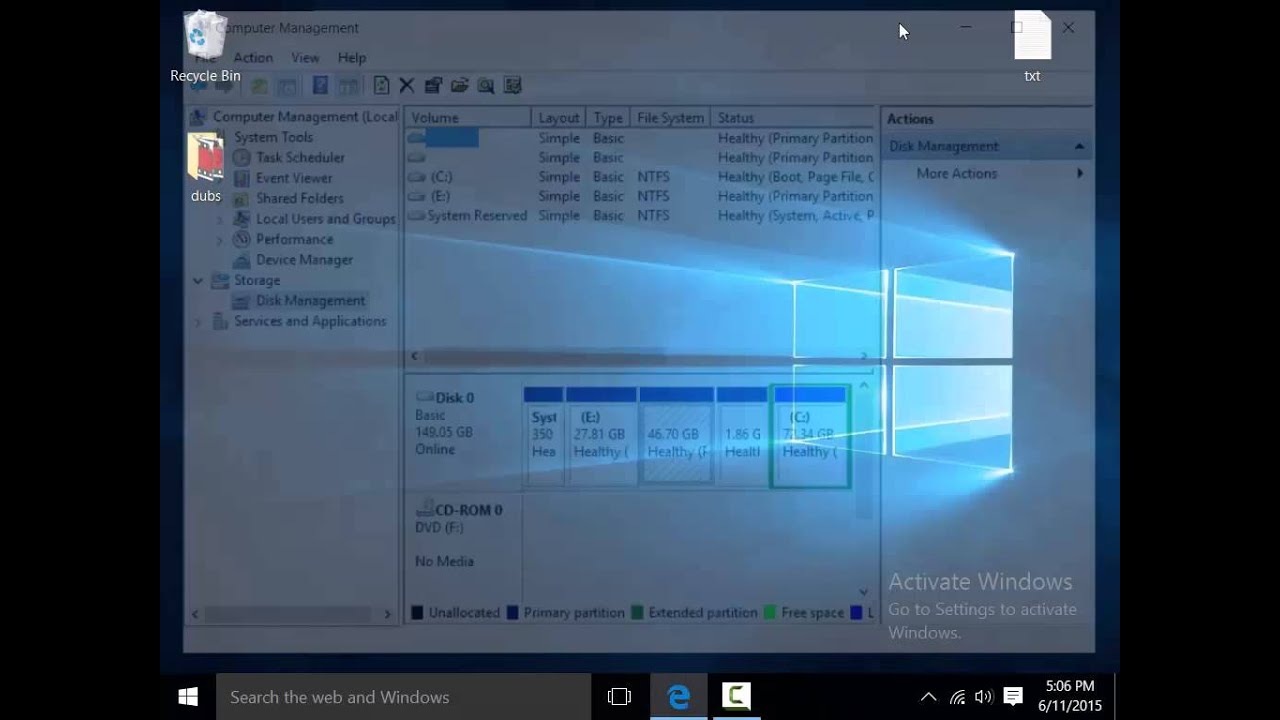This screenshot has width=1280, height=720.
Task: Select the 46.70 GB partition block
Action: 676,436
